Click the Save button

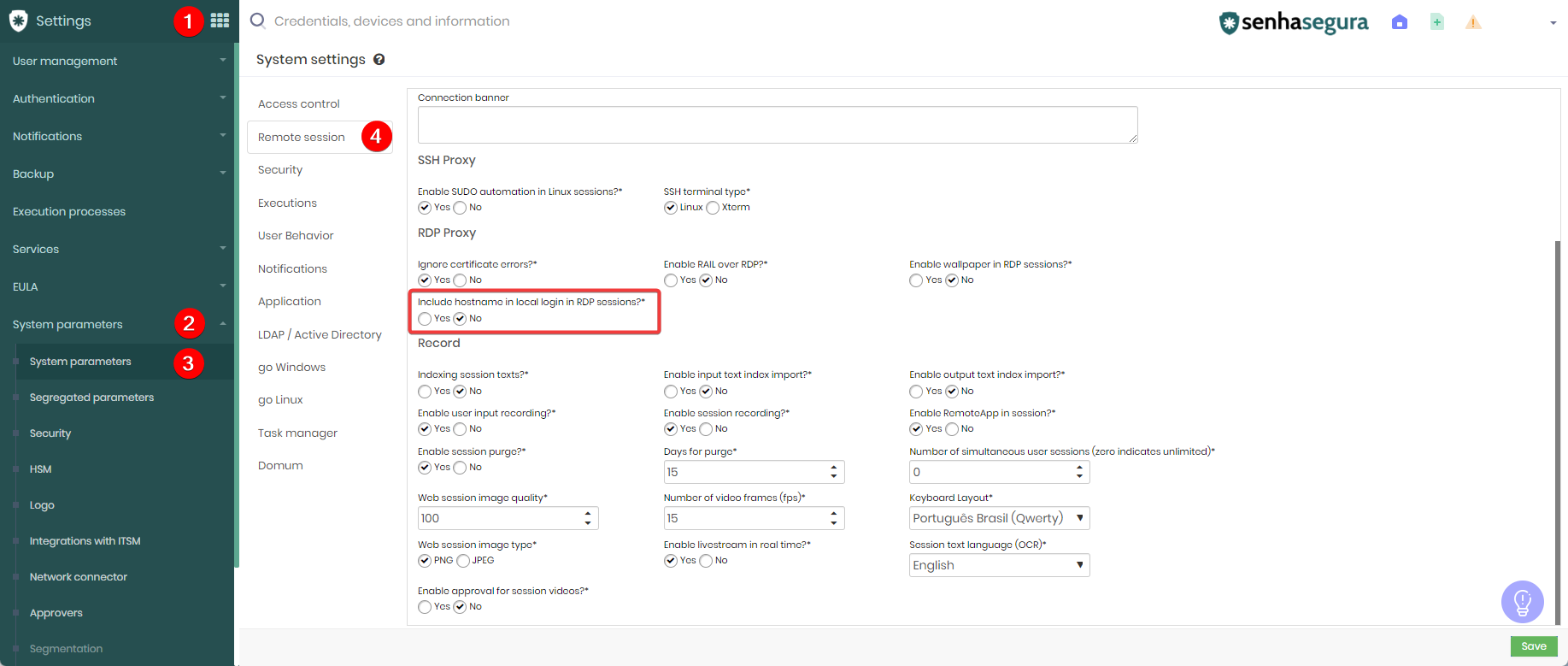coord(1534,646)
